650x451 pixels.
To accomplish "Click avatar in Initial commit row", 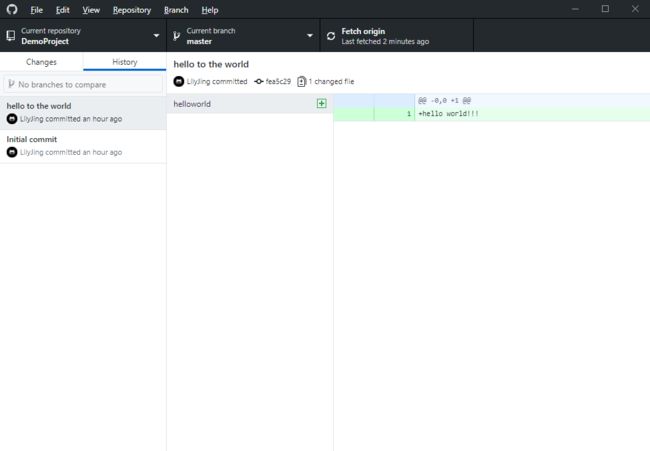I will 12,152.
